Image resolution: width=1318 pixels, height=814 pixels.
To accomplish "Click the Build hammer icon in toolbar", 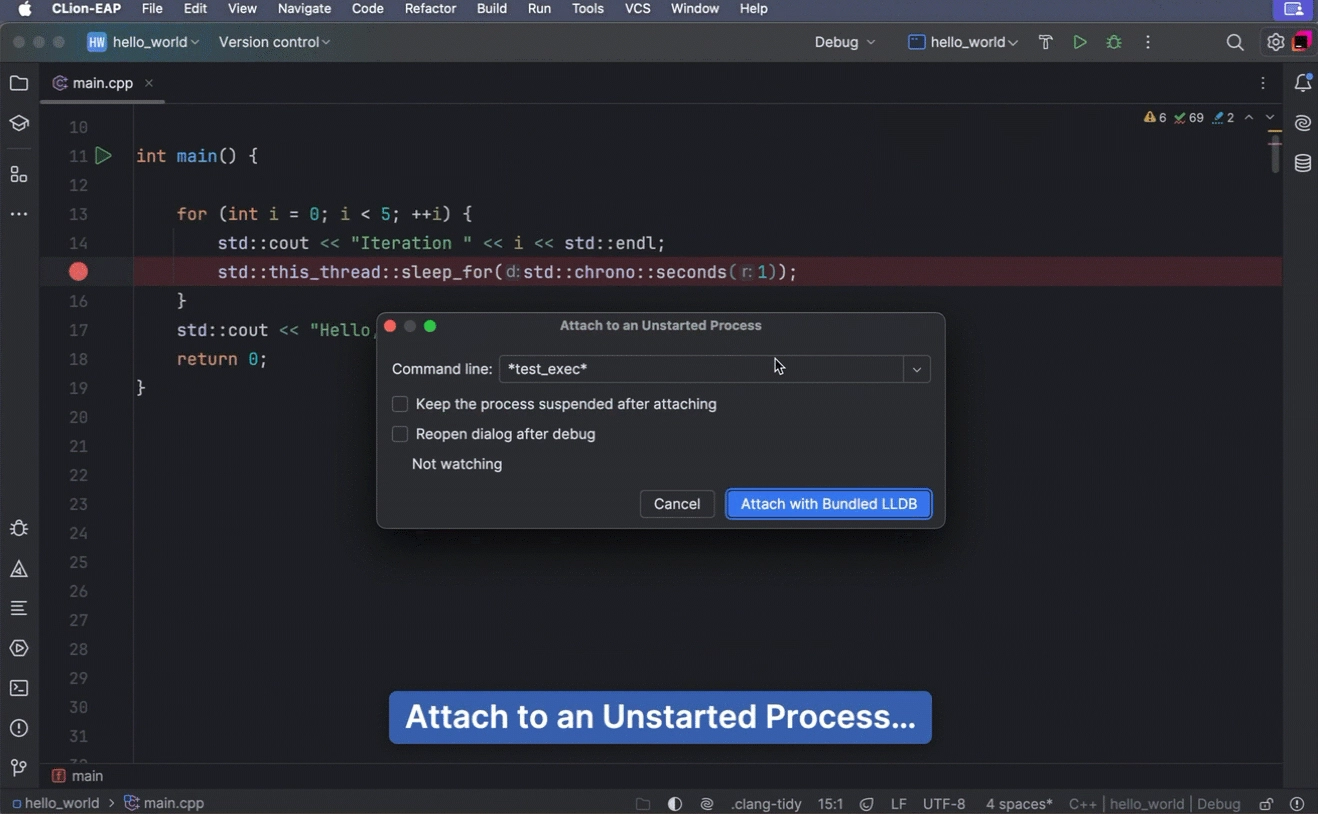I will point(1046,42).
